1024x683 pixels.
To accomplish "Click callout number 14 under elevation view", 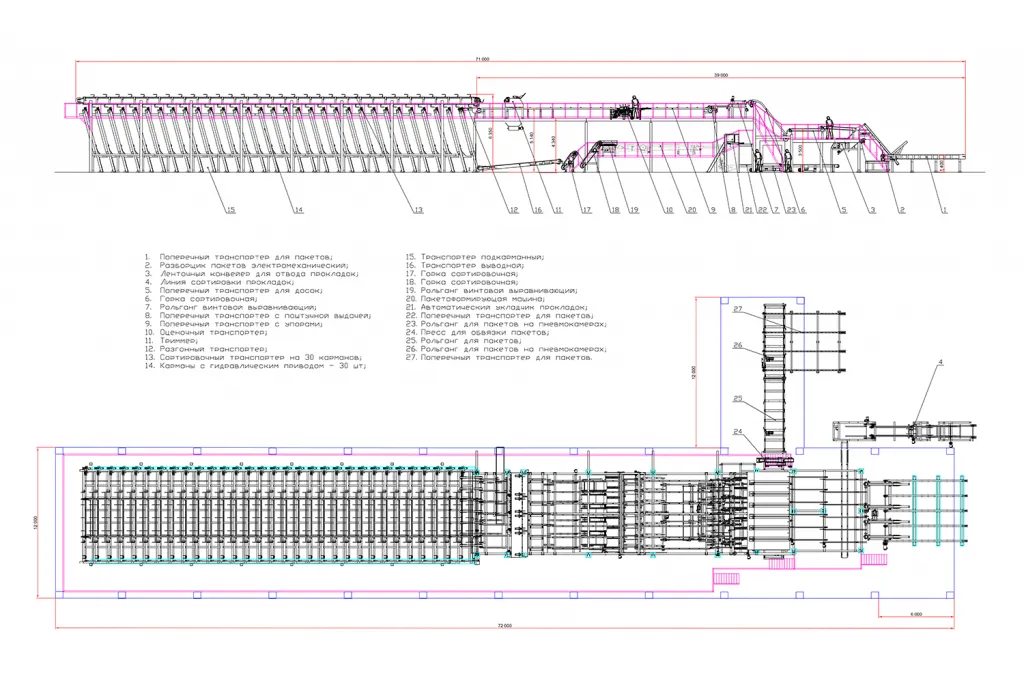I will 298,210.
